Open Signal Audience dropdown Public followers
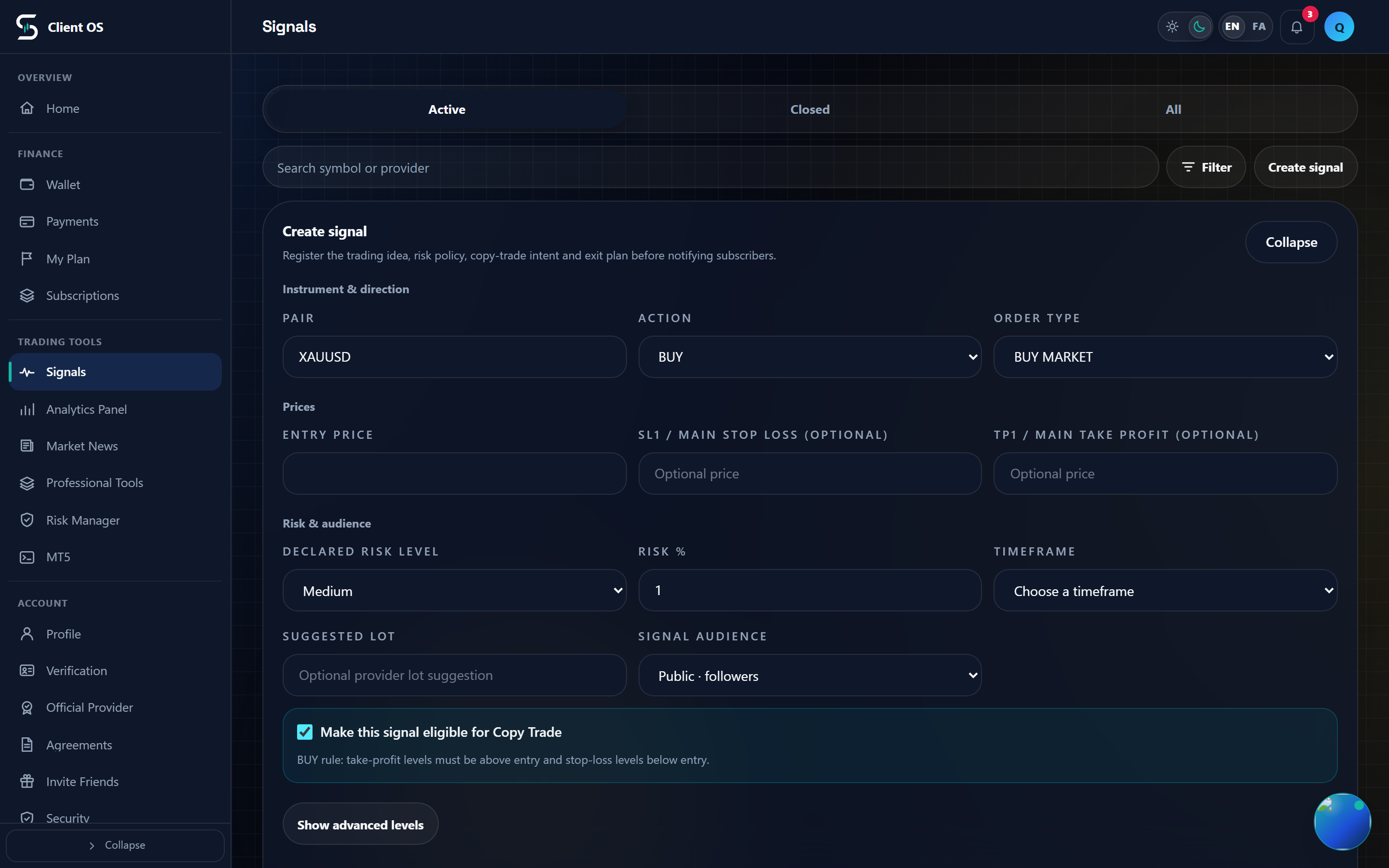Screen dimensions: 1389x868 [x=810, y=676]
